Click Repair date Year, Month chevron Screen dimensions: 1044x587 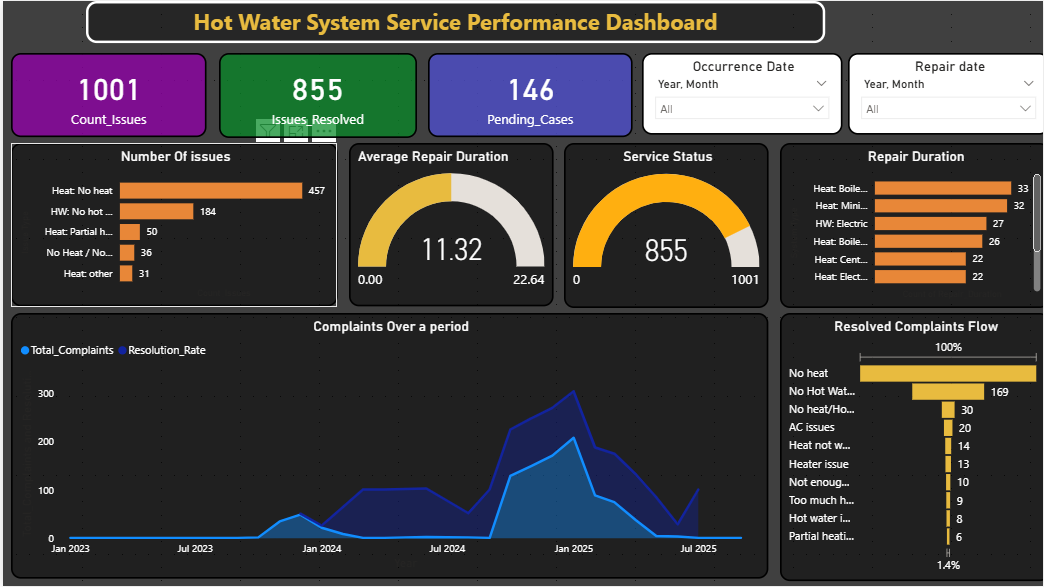1027,85
